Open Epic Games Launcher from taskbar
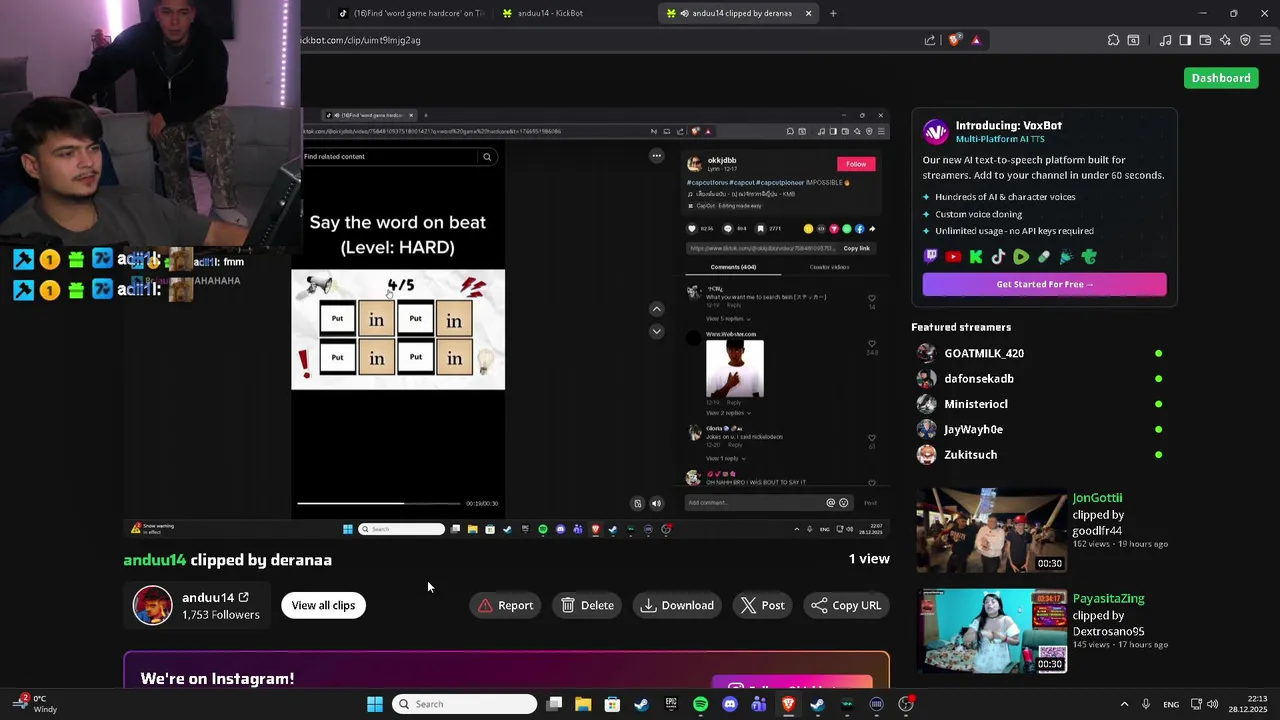 [671, 704]
